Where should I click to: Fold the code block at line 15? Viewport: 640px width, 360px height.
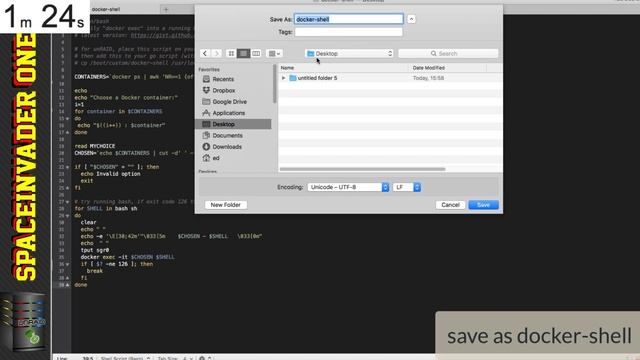coord(67,119)
